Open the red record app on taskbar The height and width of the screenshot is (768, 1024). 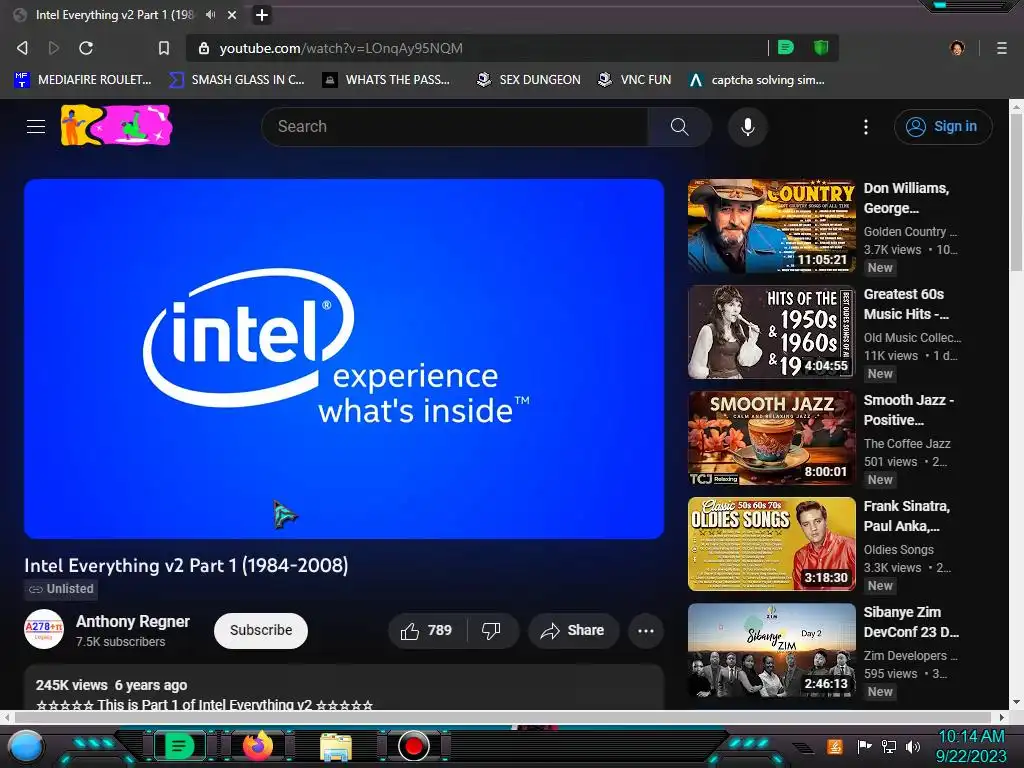(413, 746)
